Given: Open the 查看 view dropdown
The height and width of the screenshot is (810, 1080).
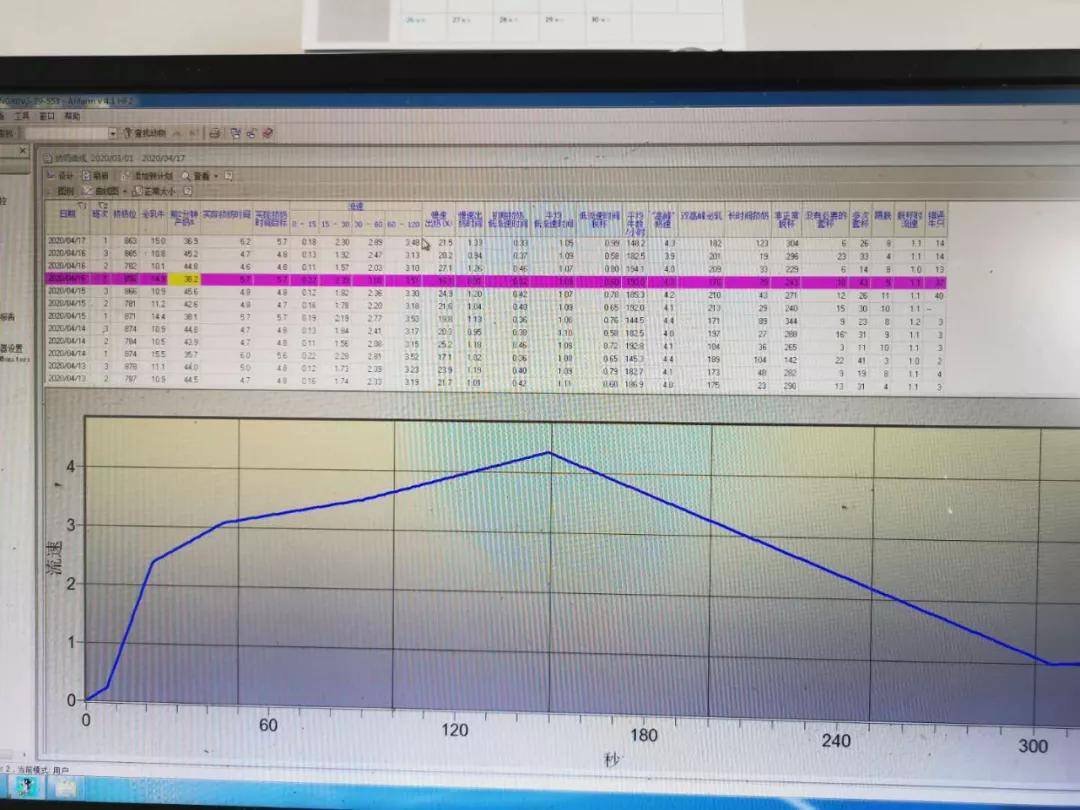Looking at the screenshot, I should tap(199, 176).
